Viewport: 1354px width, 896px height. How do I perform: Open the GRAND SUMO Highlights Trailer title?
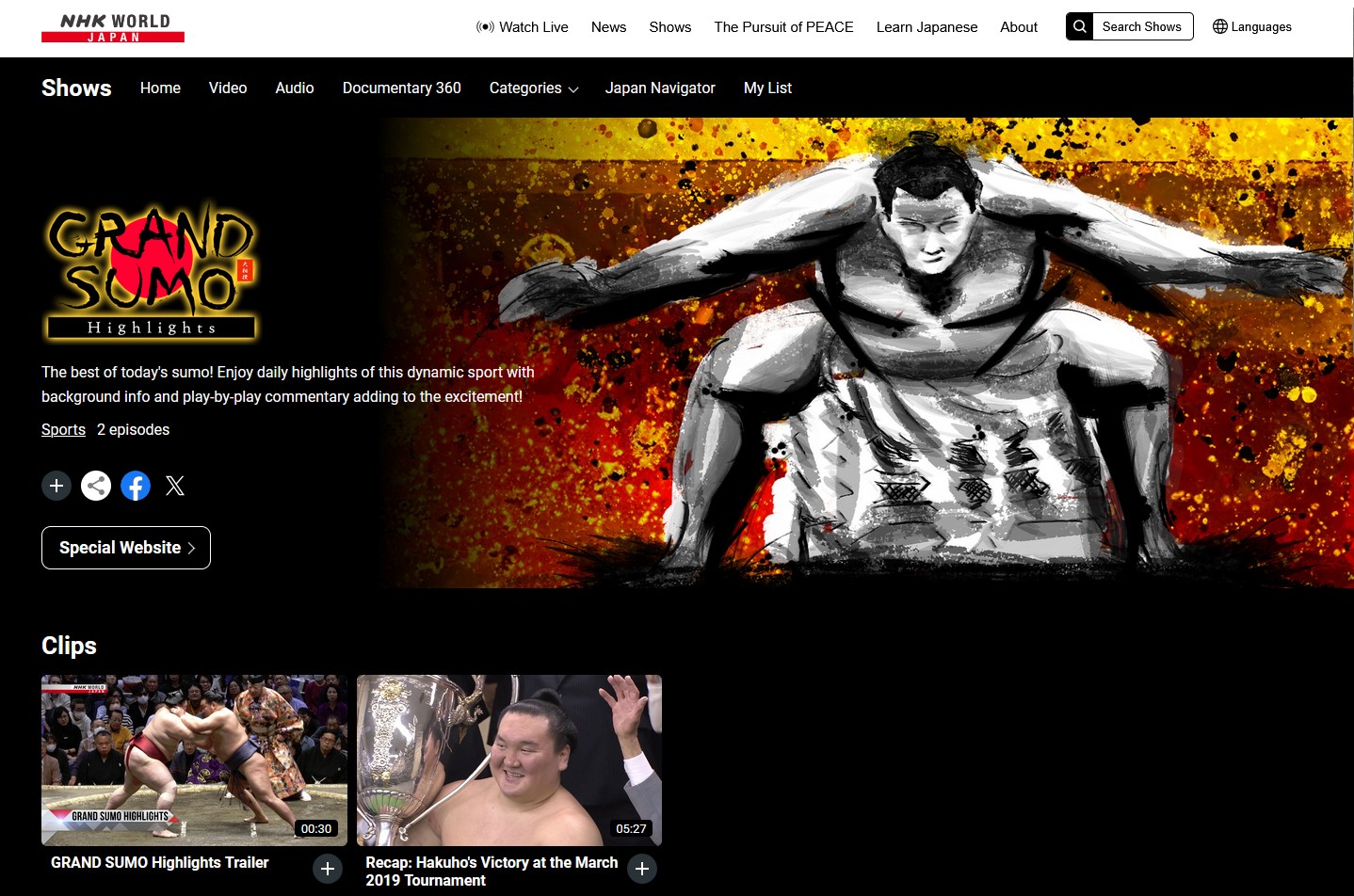(160, 862)
